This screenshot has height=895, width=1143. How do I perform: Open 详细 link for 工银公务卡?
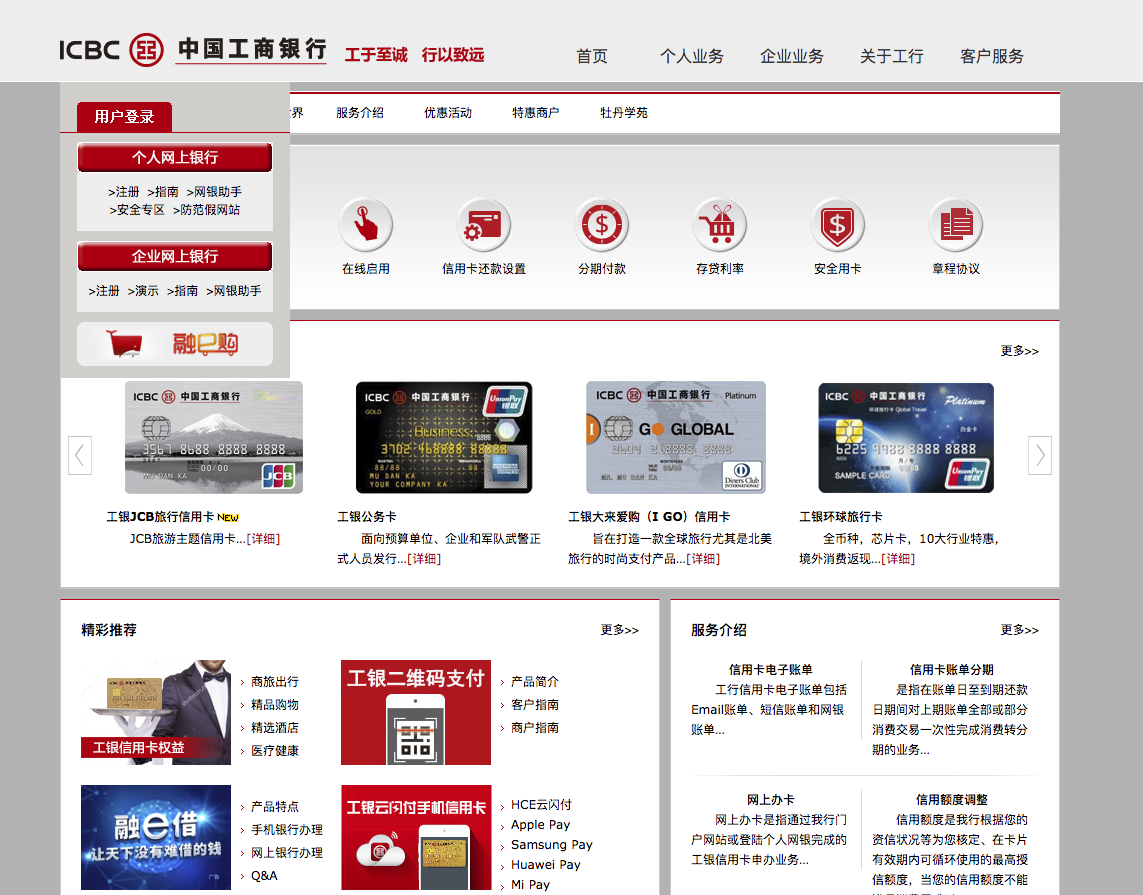(x=424, y=558)
